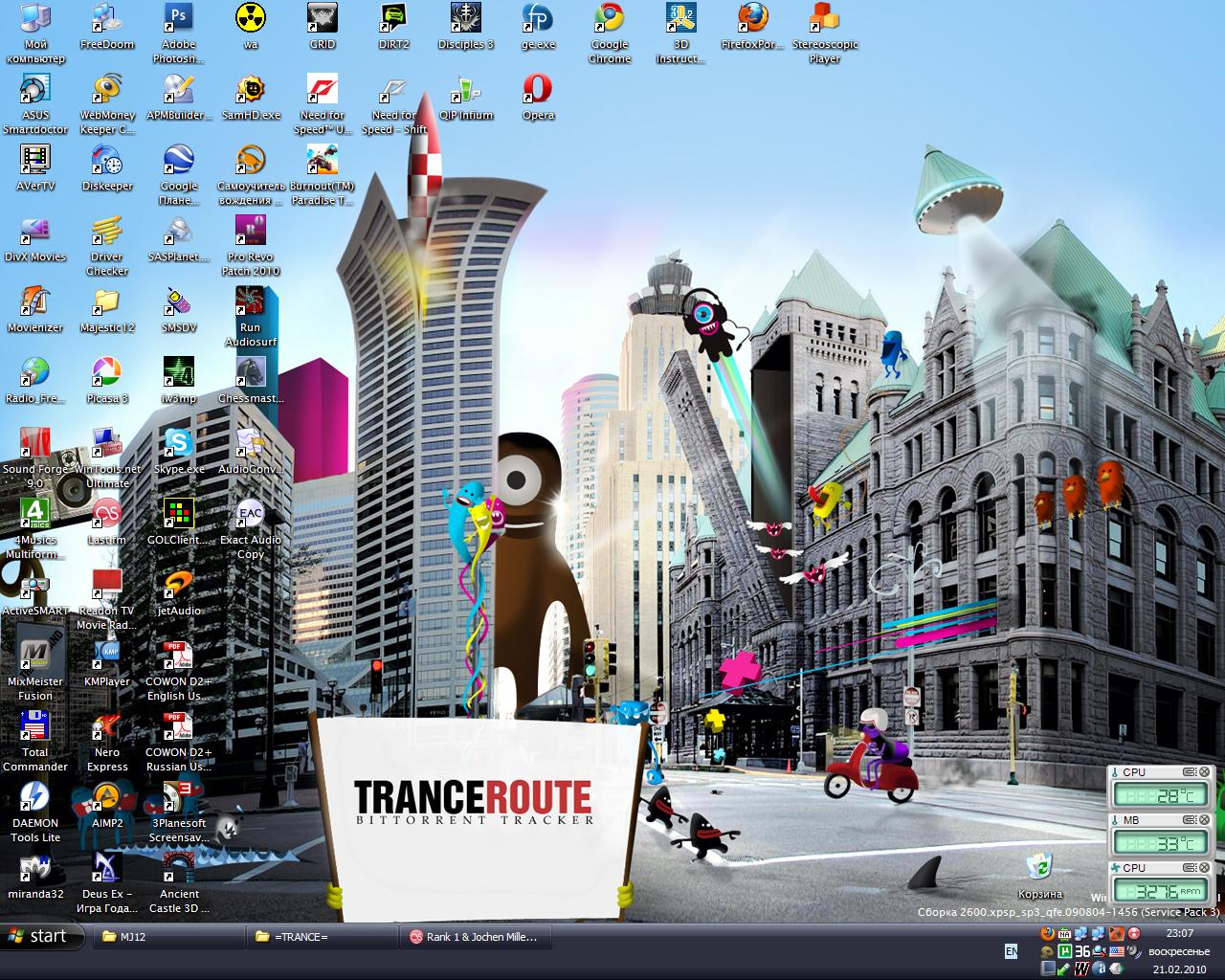Launch the Total Commander shortcut
Screen dimensions: 1225x980
35,742
